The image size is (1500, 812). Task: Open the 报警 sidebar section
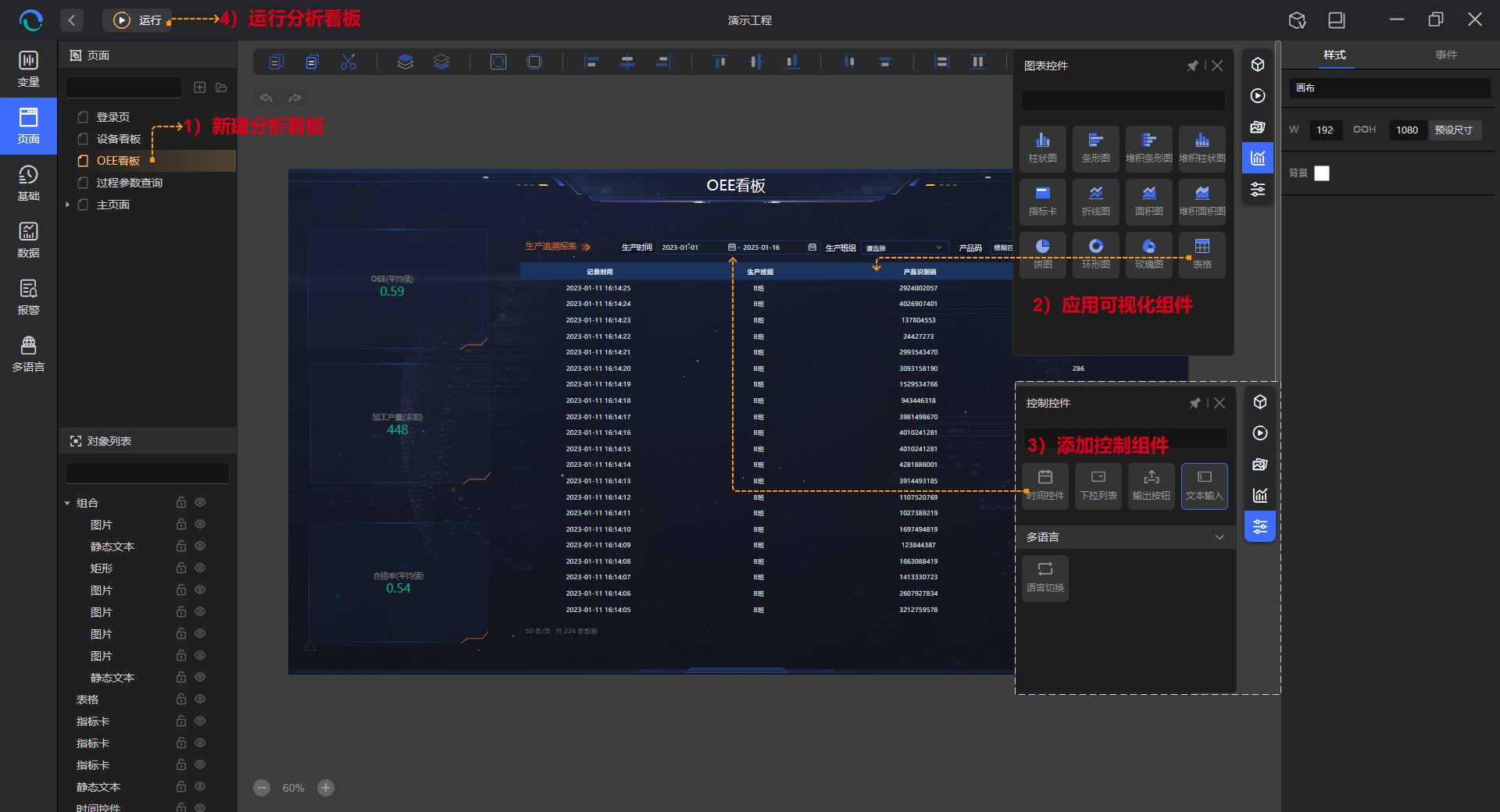(x=28, y=297)
